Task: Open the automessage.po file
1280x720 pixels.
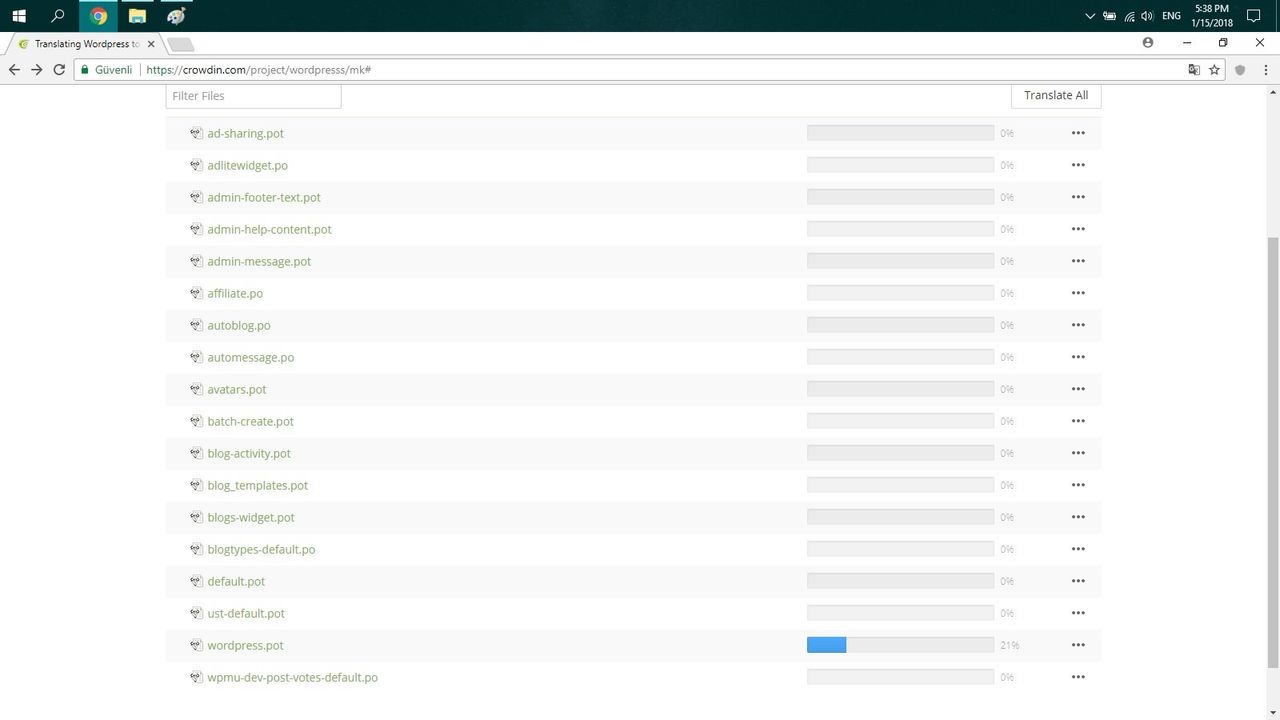Action: click(x=250, y=357)
